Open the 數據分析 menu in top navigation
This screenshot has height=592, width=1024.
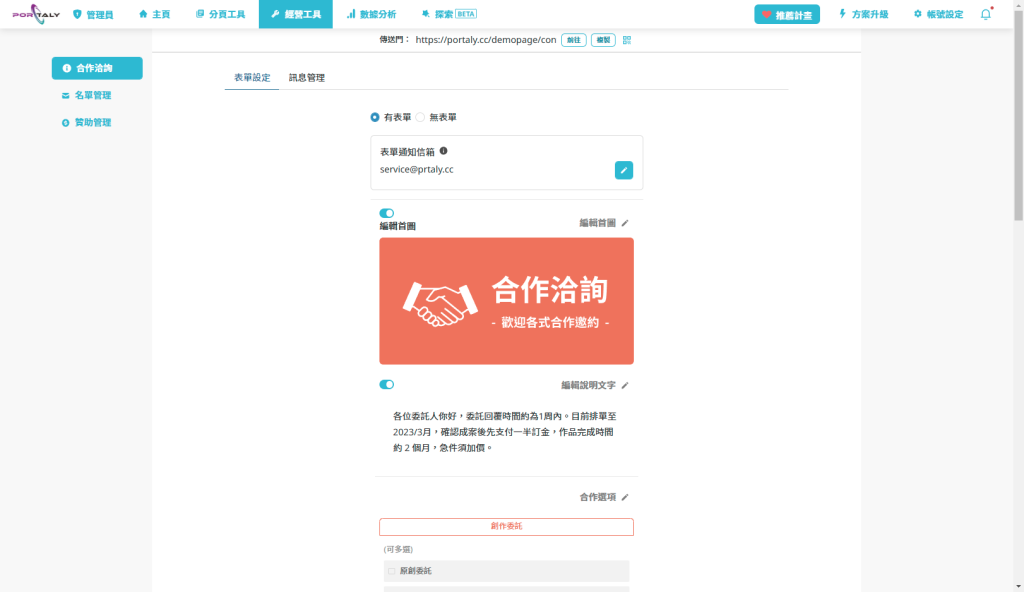(371, 14)
